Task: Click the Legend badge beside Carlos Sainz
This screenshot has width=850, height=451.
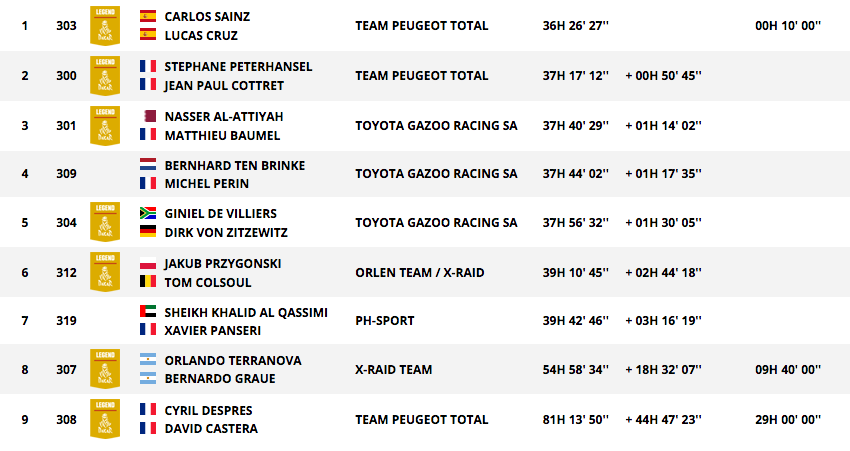Action: pos(105,26)
